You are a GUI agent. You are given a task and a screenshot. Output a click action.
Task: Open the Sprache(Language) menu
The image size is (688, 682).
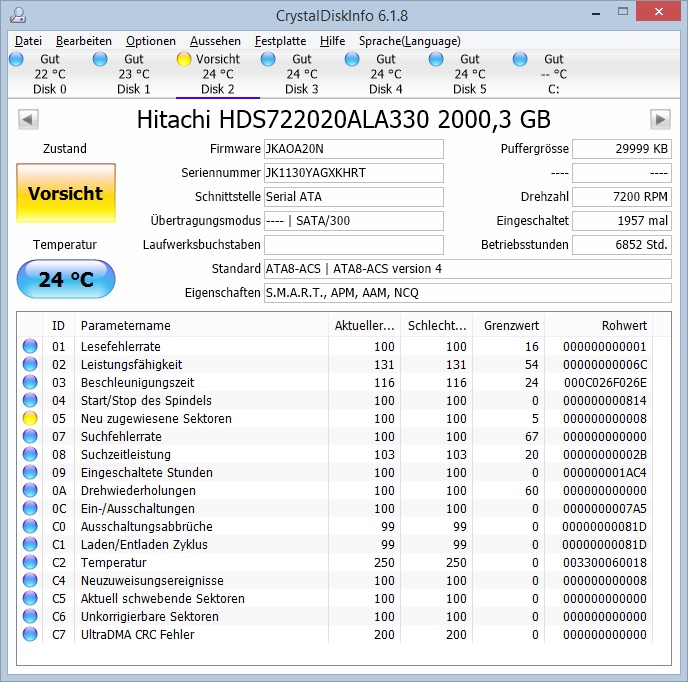(x=409, y=41)
